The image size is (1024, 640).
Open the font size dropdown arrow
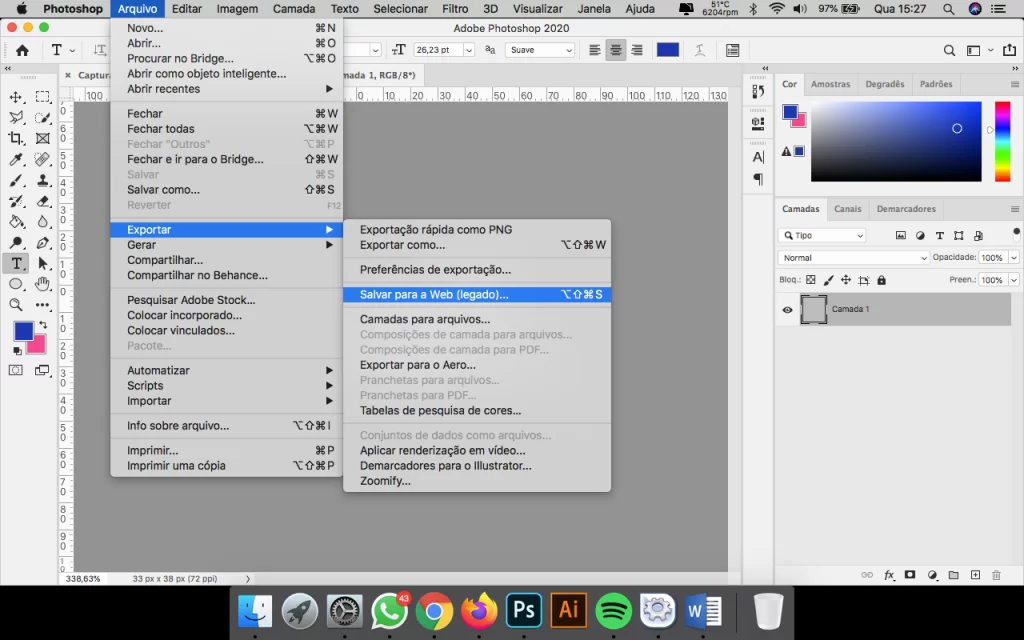point(468,50)
